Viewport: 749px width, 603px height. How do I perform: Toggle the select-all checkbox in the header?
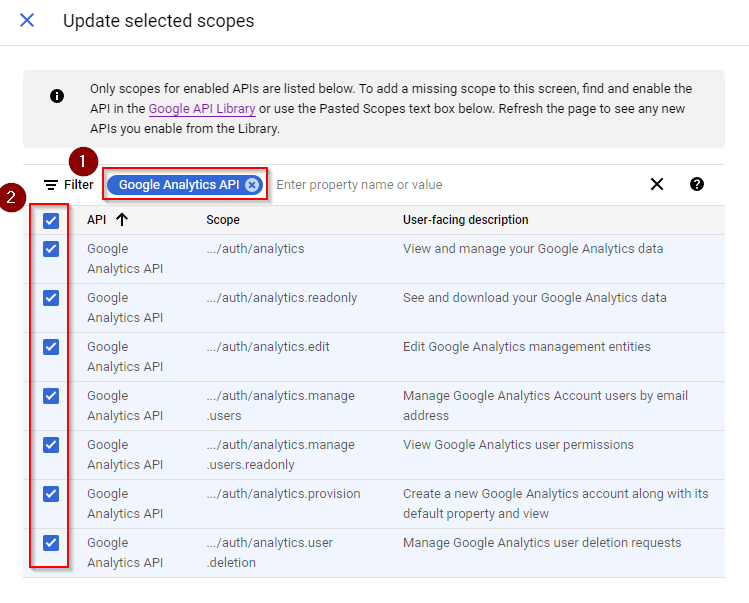(x=51, y=221)
